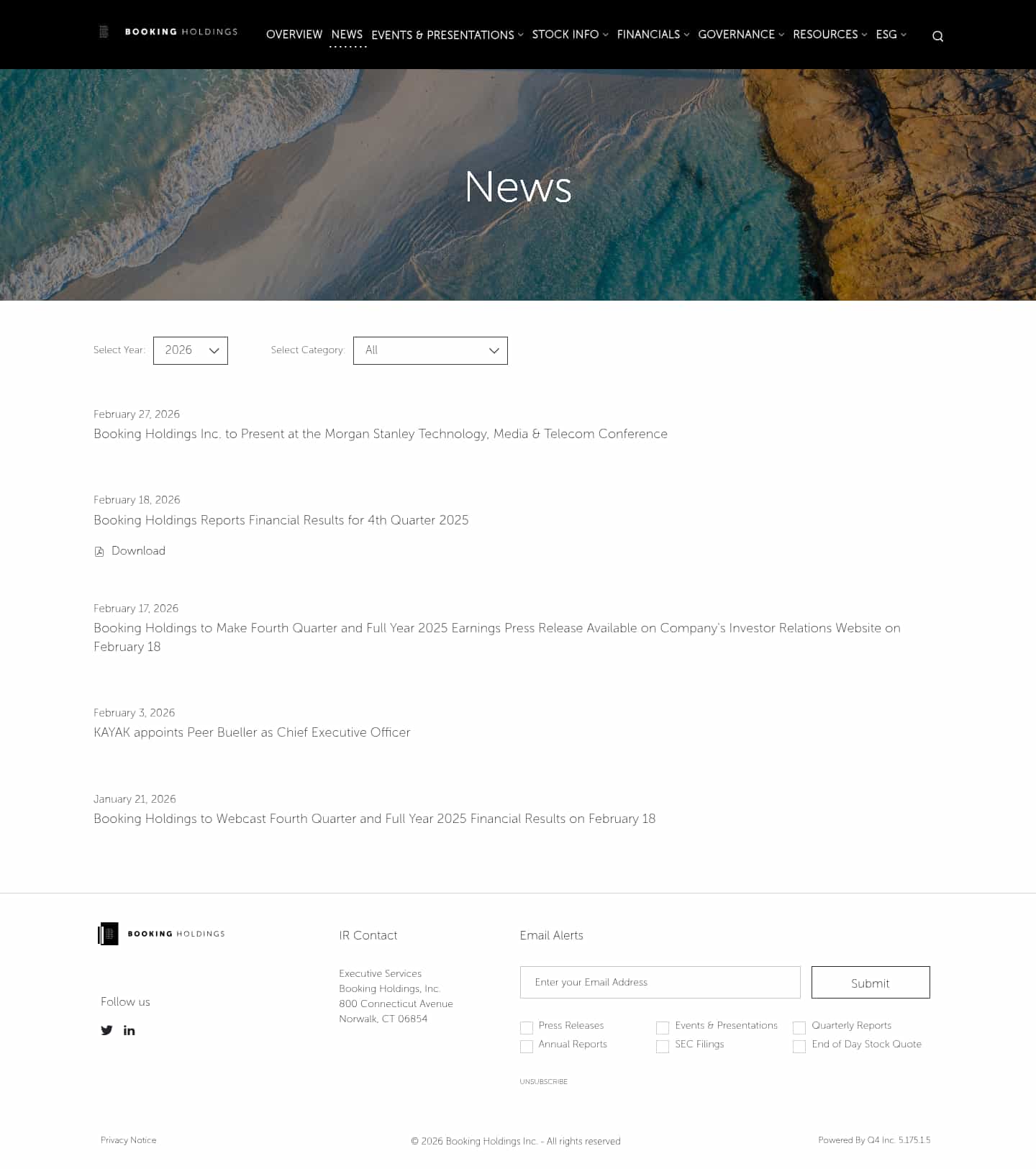Read KAYAK appoints Peer Bueller article
Image resolution: width=1036 pixels, height=1169 pixels.
click(x=252, y=732)
